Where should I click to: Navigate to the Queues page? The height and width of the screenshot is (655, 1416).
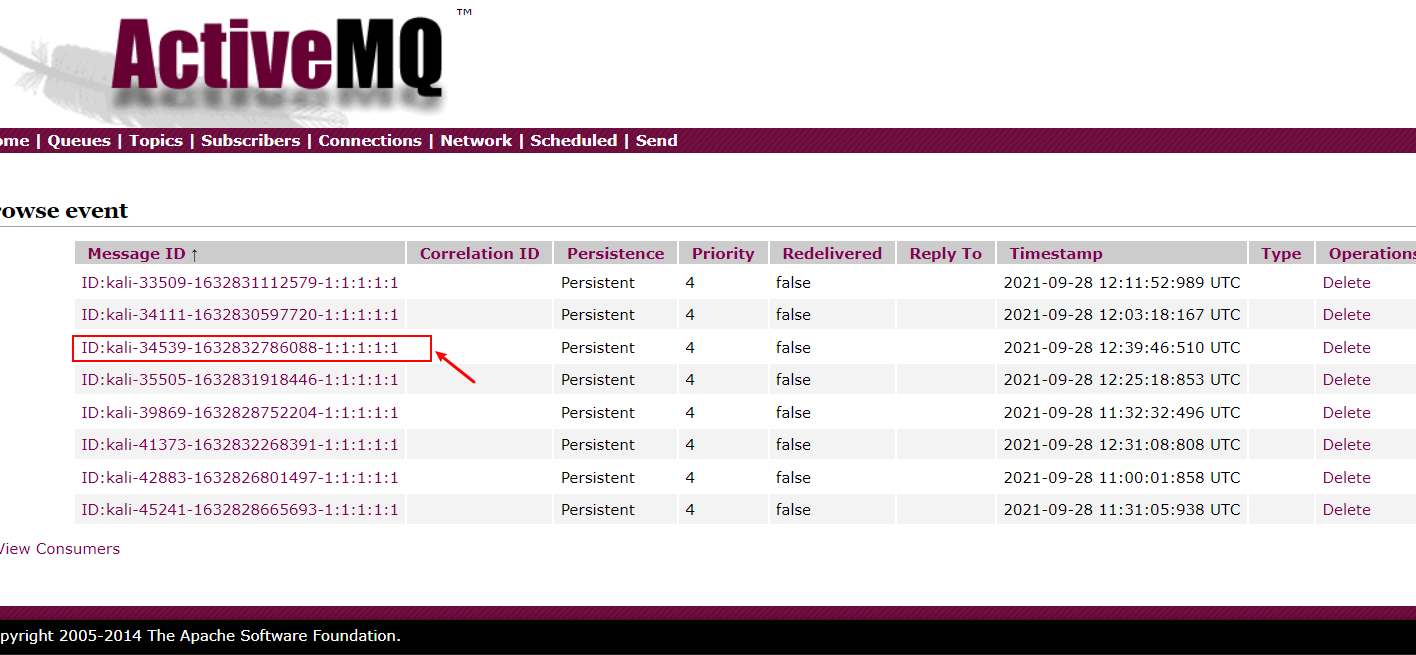coord(78,140)
